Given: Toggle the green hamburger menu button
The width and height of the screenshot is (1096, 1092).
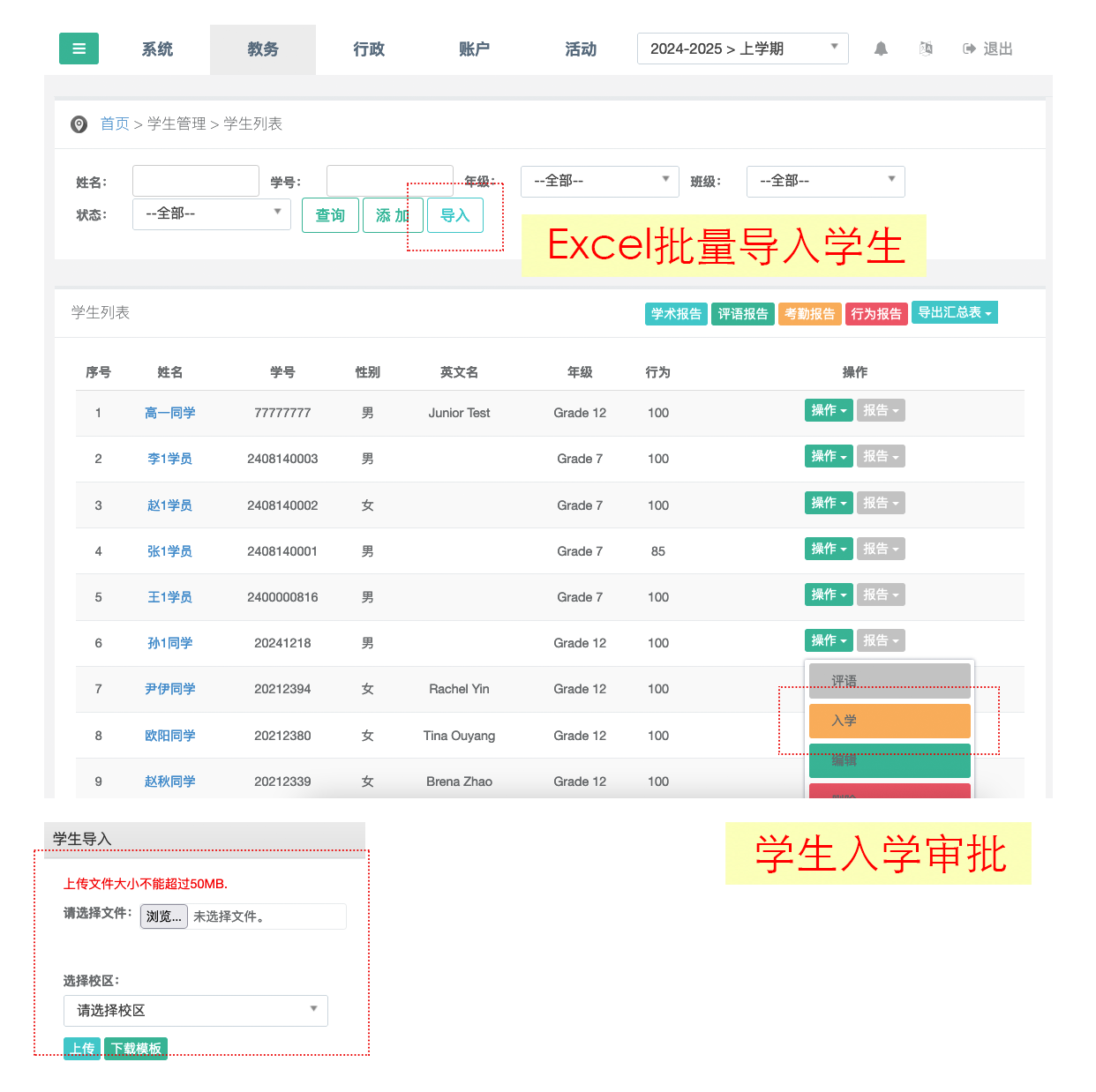Looking at the screenshot, I should tap(79, 49).
